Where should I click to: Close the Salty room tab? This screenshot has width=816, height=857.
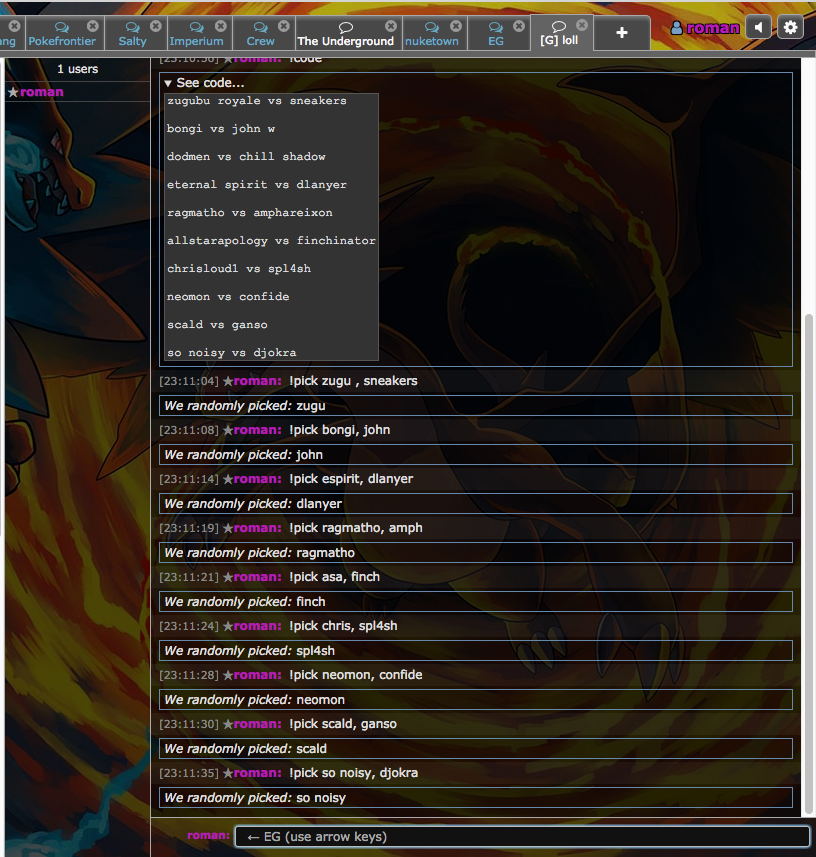click(x=155, y=26)
